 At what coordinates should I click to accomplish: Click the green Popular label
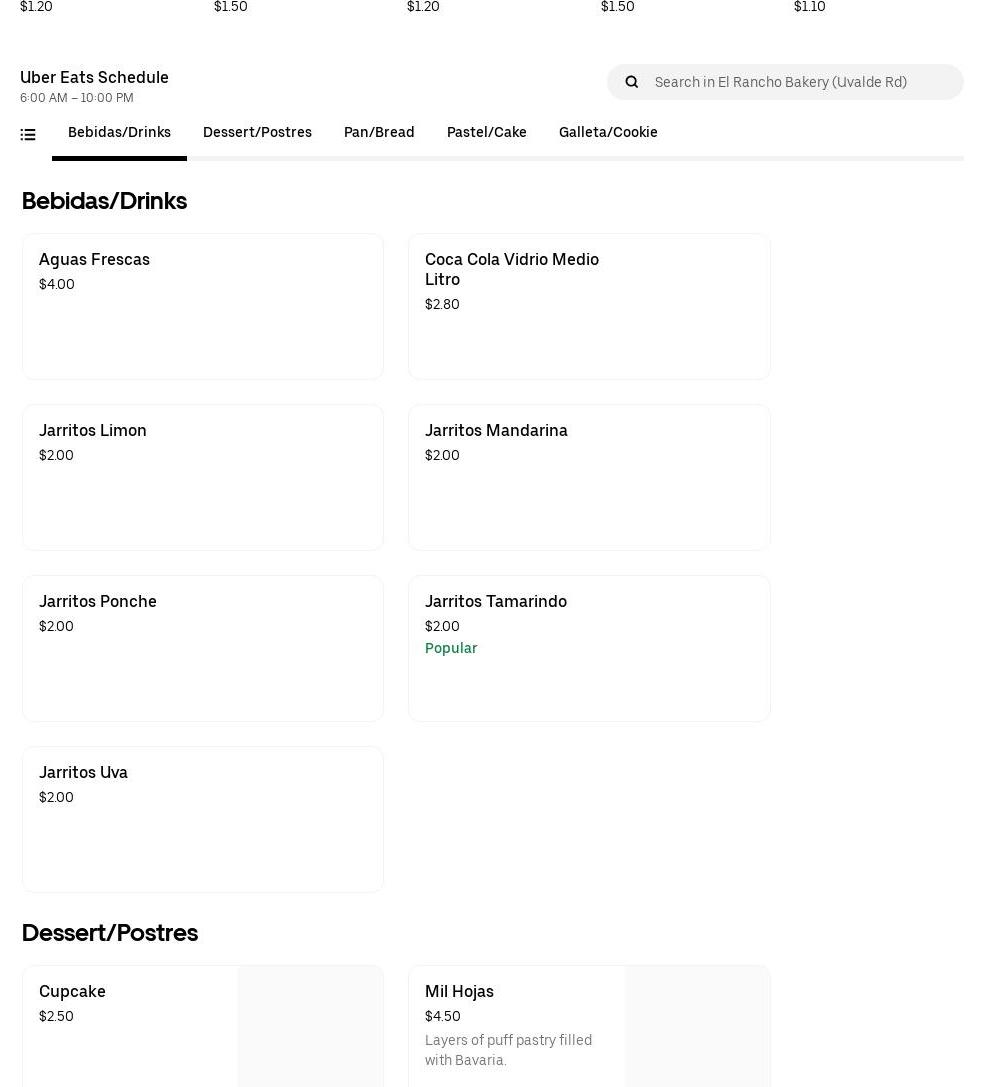(451, 648)
